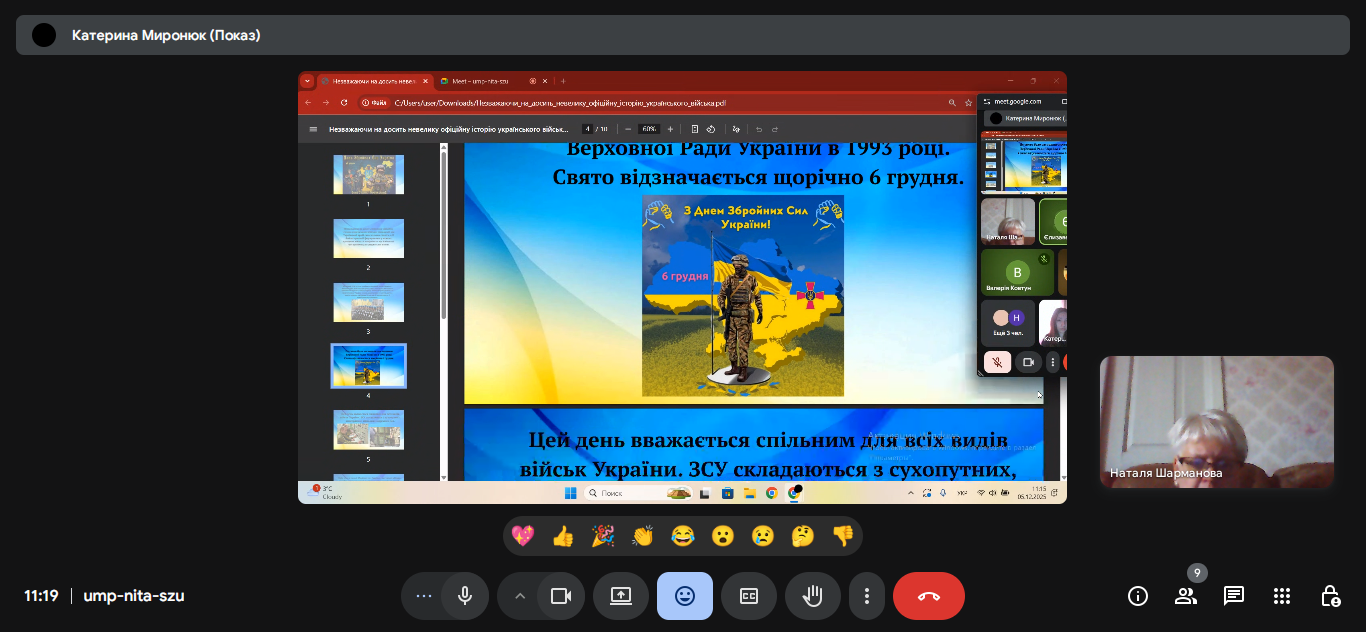Expand audio settings next to microphone
The width and height of the screenshot is (1366, 632).
(x=424, y=596)
